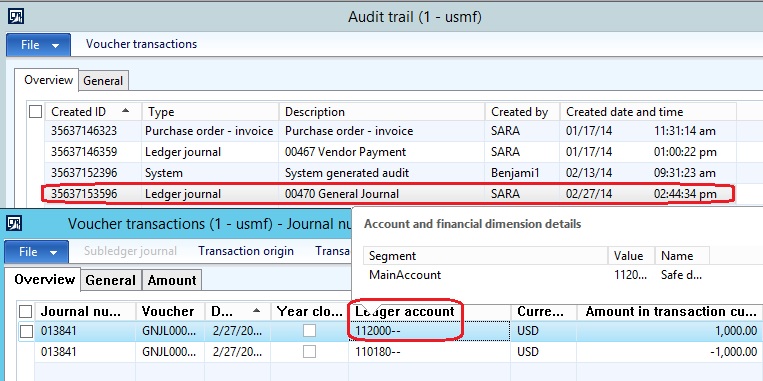The width and height of the screenshot is (763, 381).
Task: Toggle select-all checkbox in voucher grid header
Action: [x=25, y=311]
